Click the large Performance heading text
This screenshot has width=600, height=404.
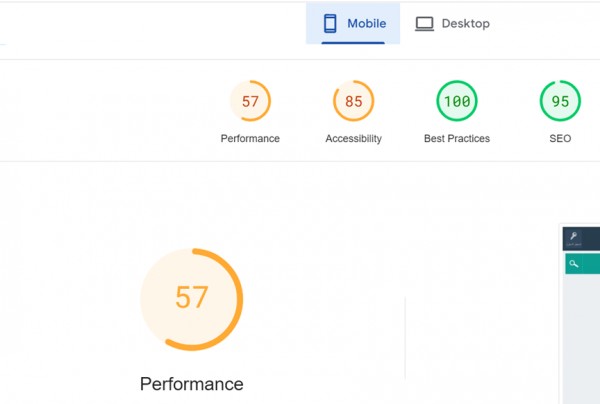tap(191, 384)
